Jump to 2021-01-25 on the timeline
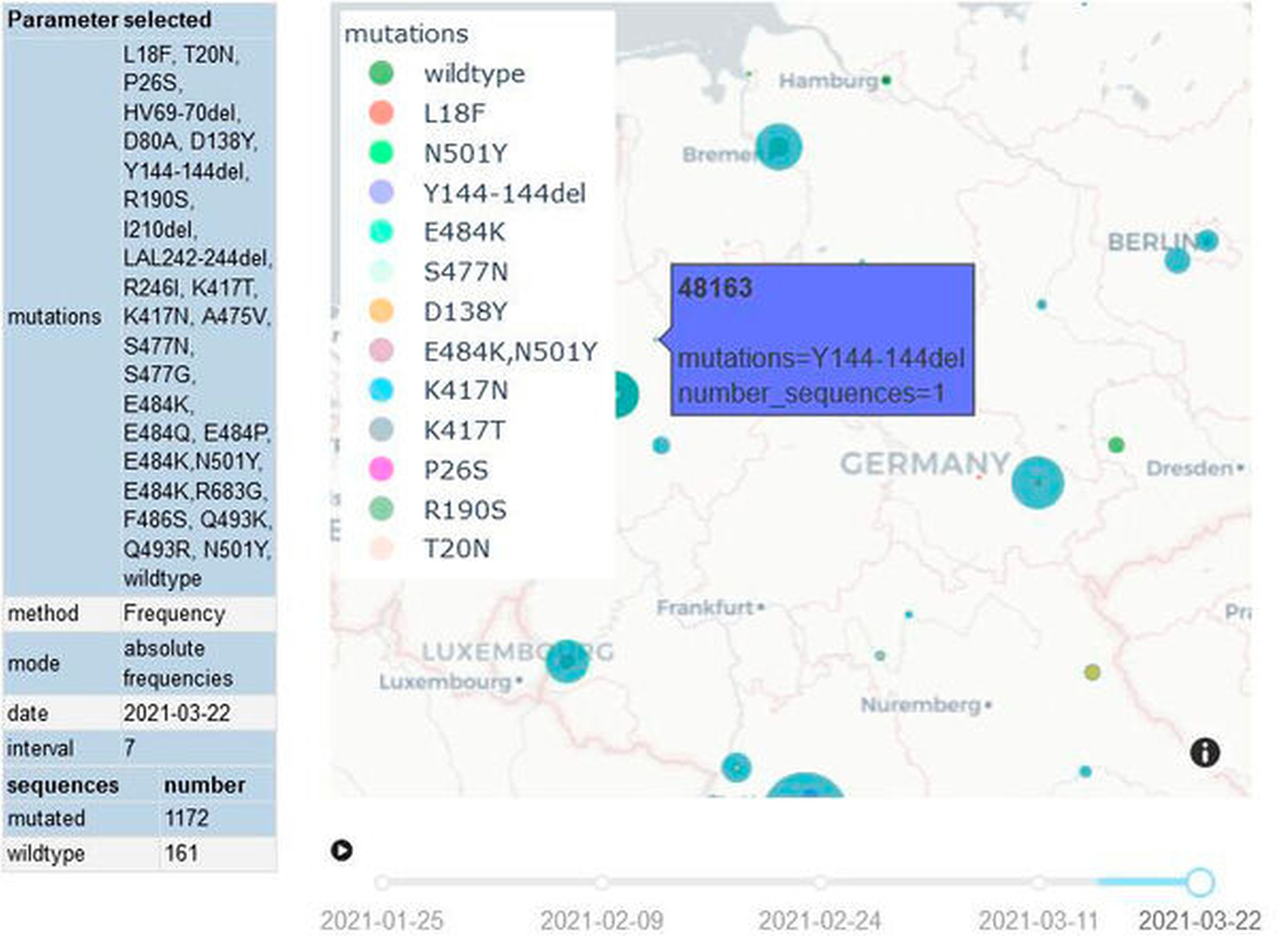The width and height of the screenshot is (1278, 952). tap(382, 882)
